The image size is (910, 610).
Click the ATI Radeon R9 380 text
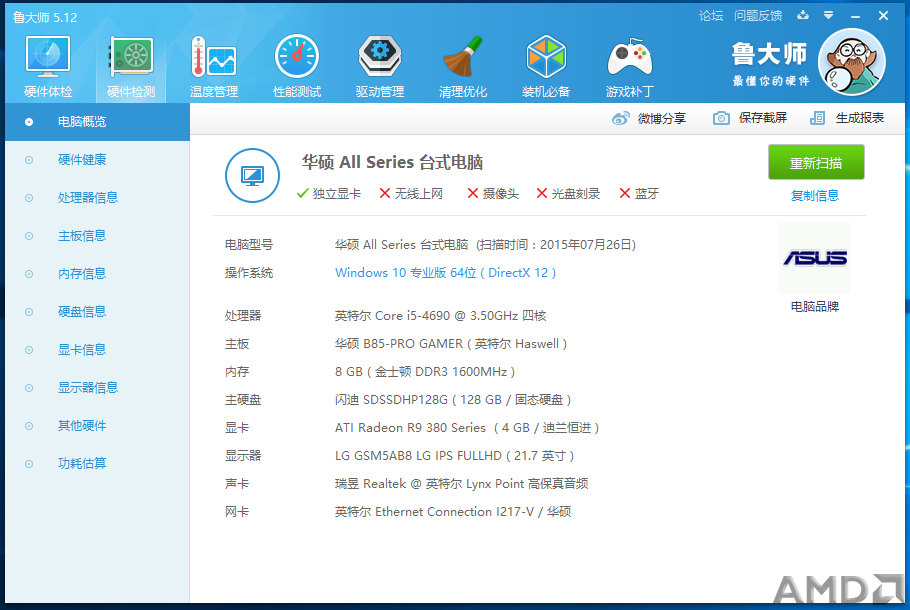pyautogui.click(x=467, y=428)
